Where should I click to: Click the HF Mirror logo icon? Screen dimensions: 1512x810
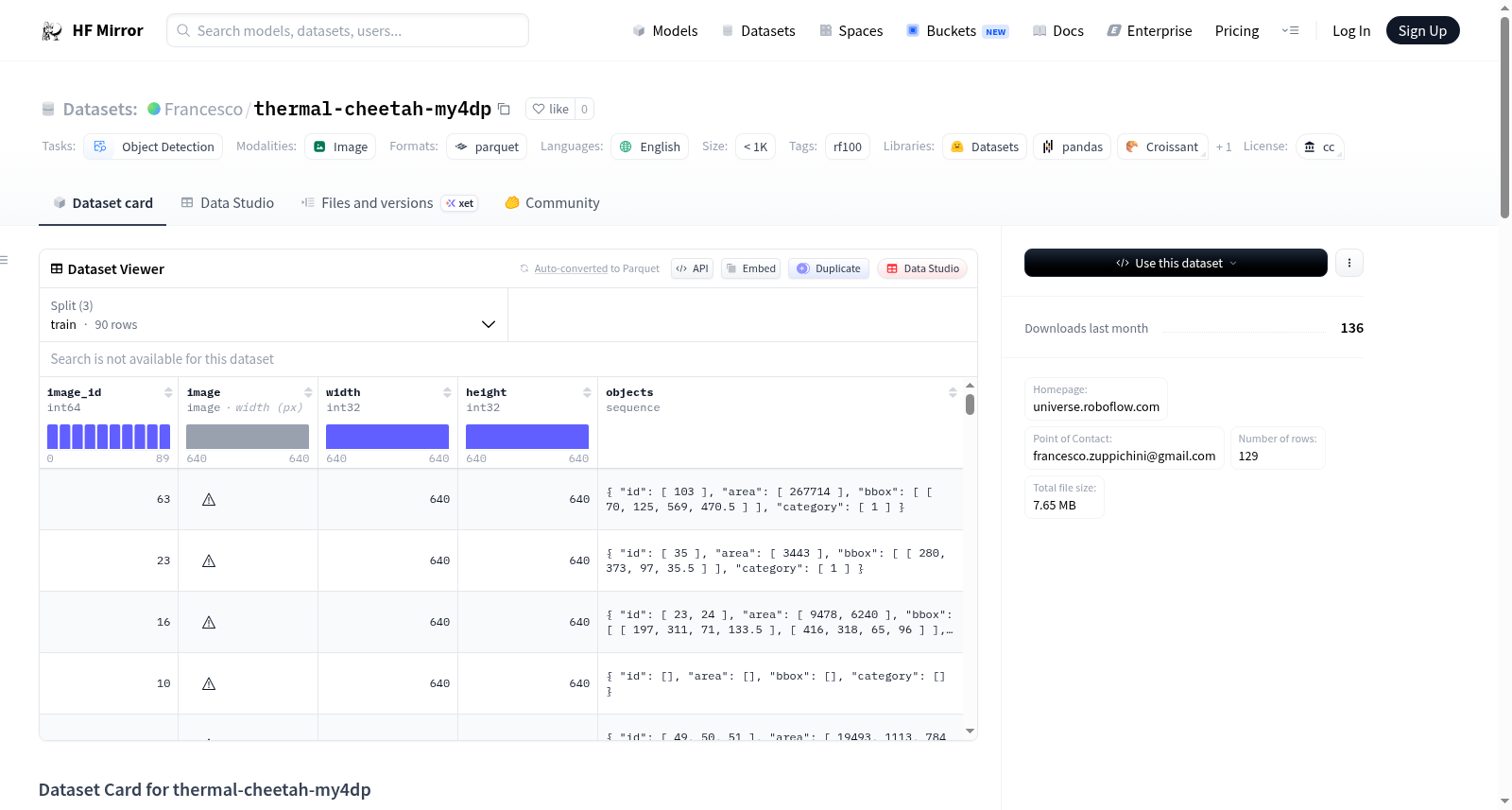[x=52, y=31]
